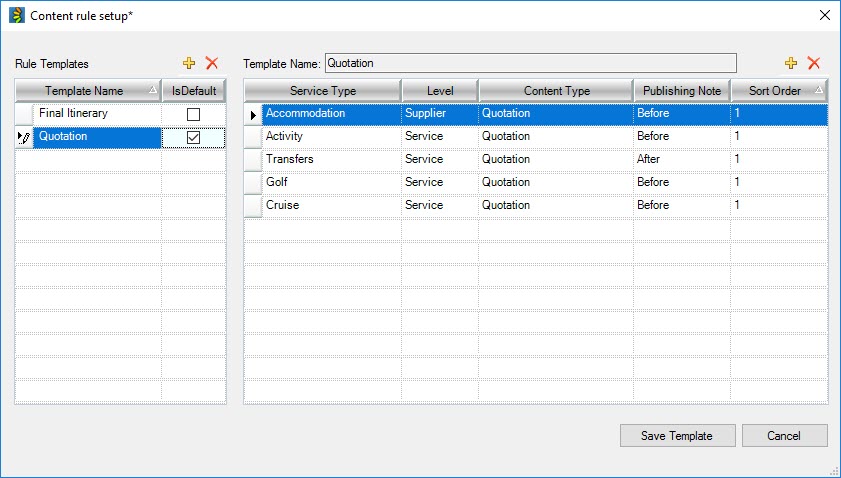Click the Publishing Note column header
The width and height of the screenshot is (841, 478).
[x=681, y=91]
